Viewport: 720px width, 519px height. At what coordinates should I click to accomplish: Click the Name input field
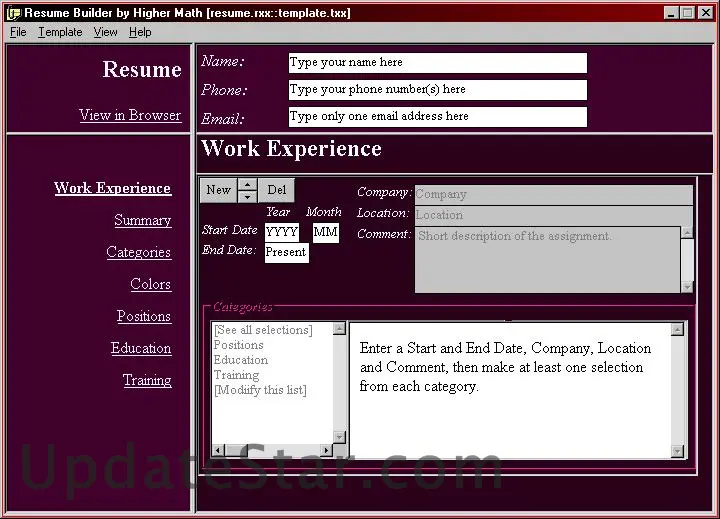437,63
